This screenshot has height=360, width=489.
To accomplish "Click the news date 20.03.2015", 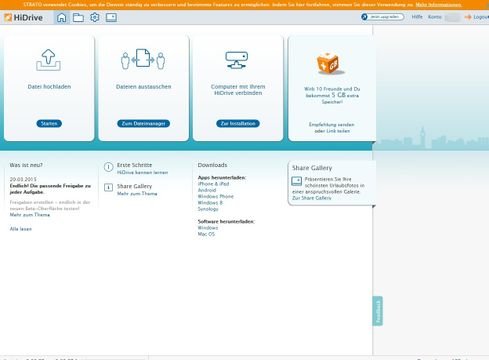I will click(23, 179).
